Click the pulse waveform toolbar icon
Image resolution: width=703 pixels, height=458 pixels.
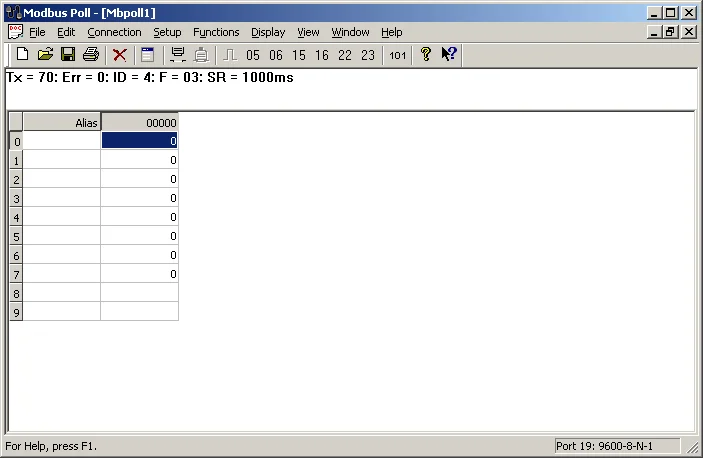[230, 55]
